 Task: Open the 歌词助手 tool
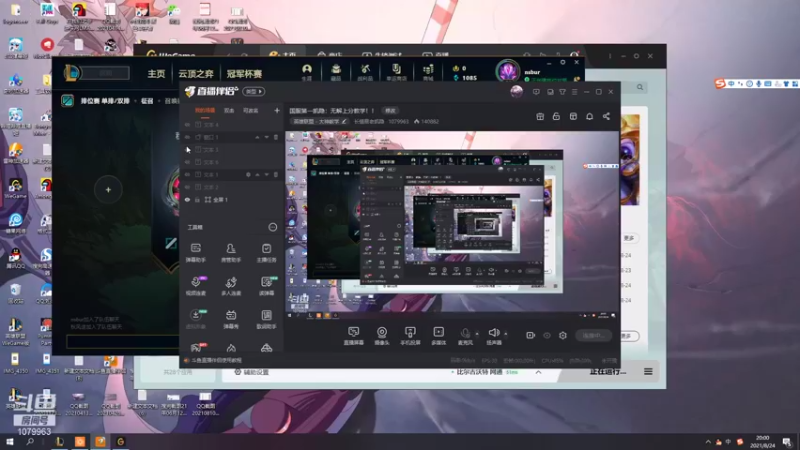tap(266, 319)
